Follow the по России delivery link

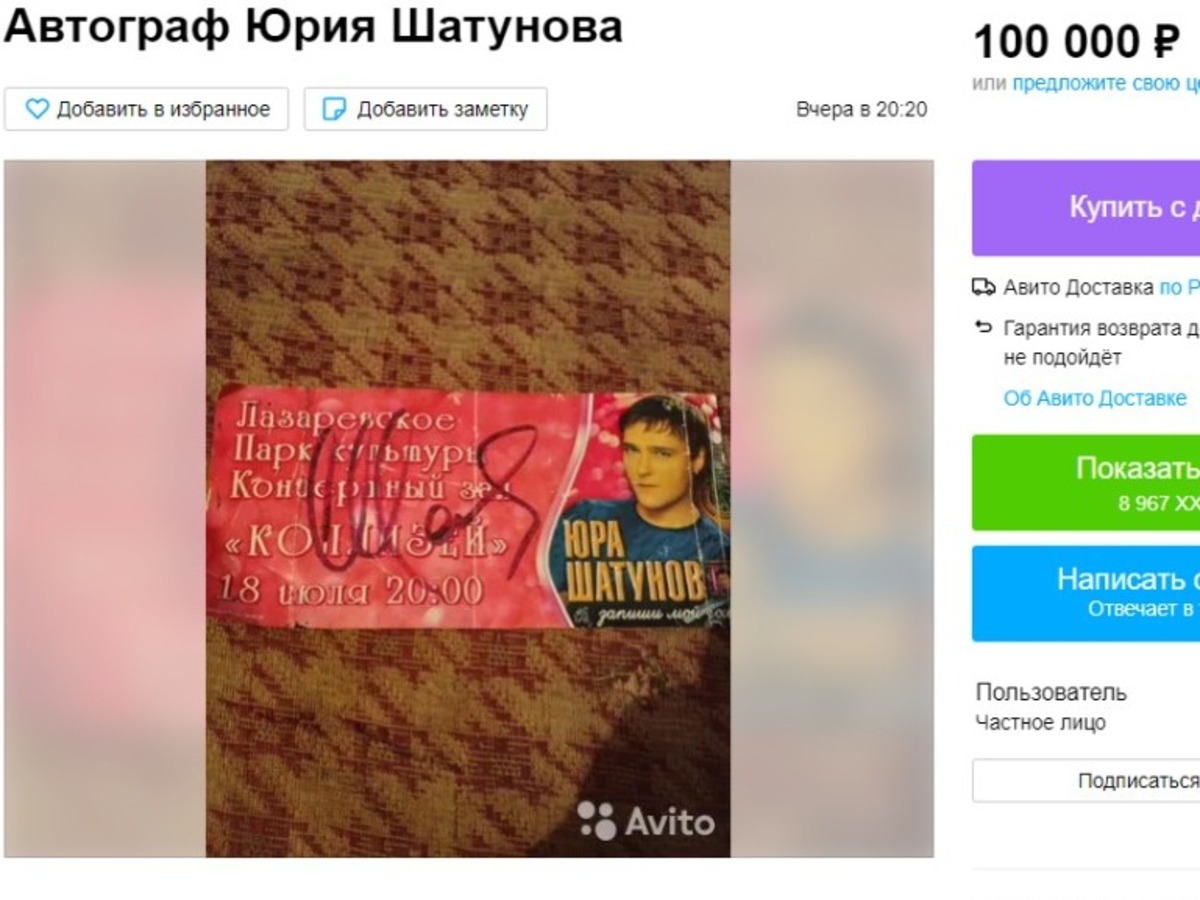click(x=1179, y=288)
